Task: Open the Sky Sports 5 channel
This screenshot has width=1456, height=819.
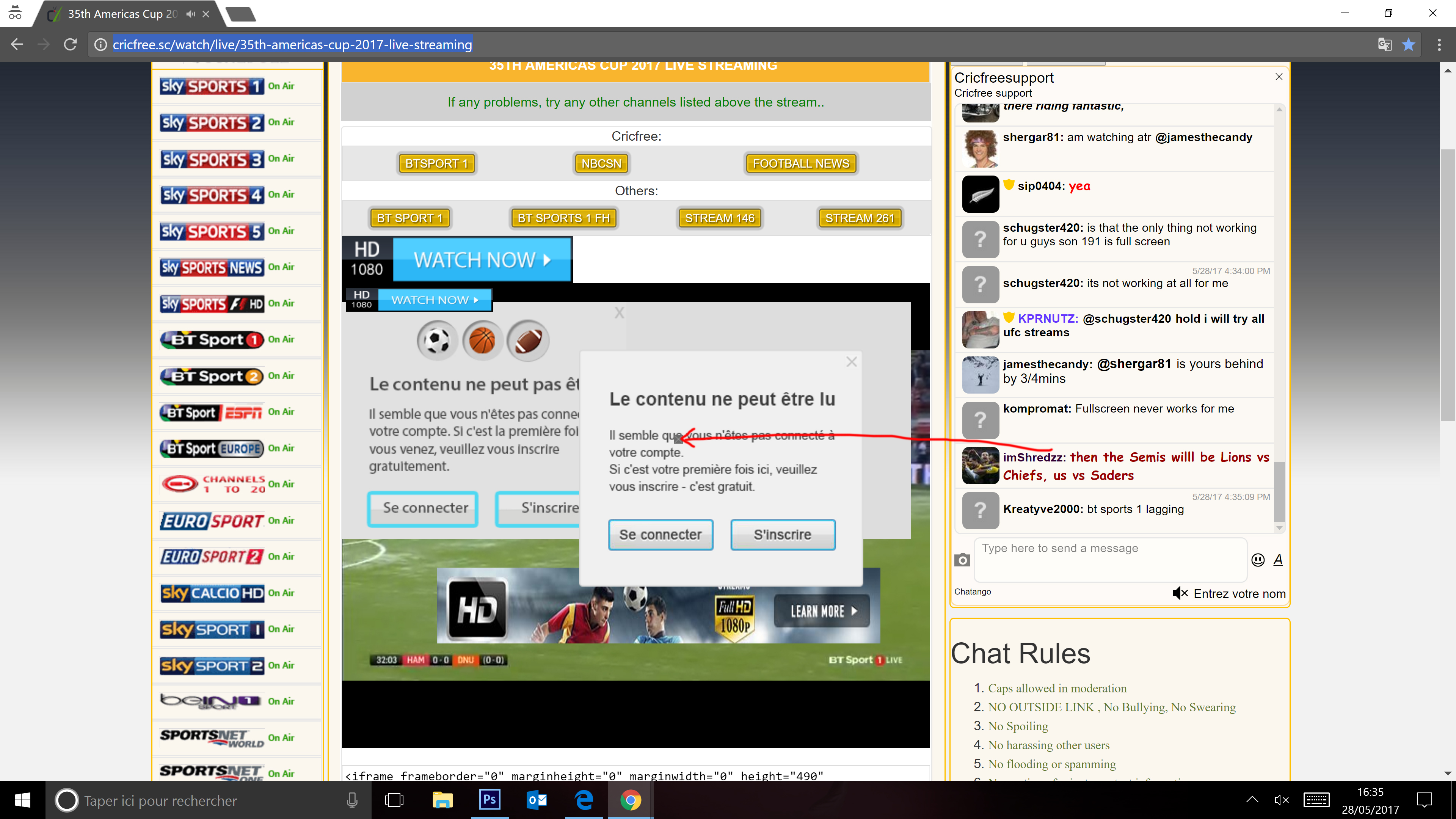Action: [212, 231]
